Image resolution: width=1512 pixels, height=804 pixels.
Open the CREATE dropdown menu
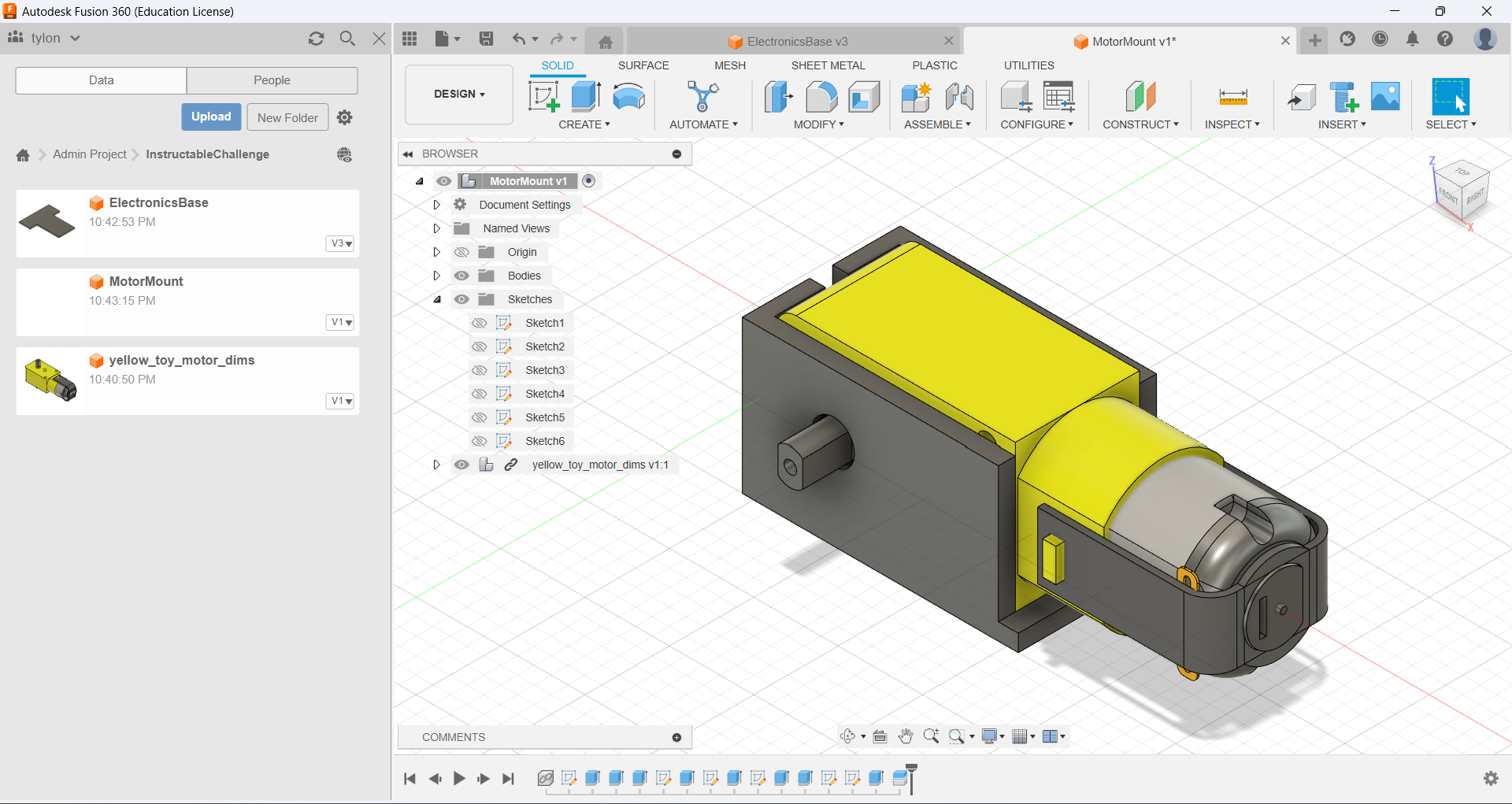tap(584, 124)
